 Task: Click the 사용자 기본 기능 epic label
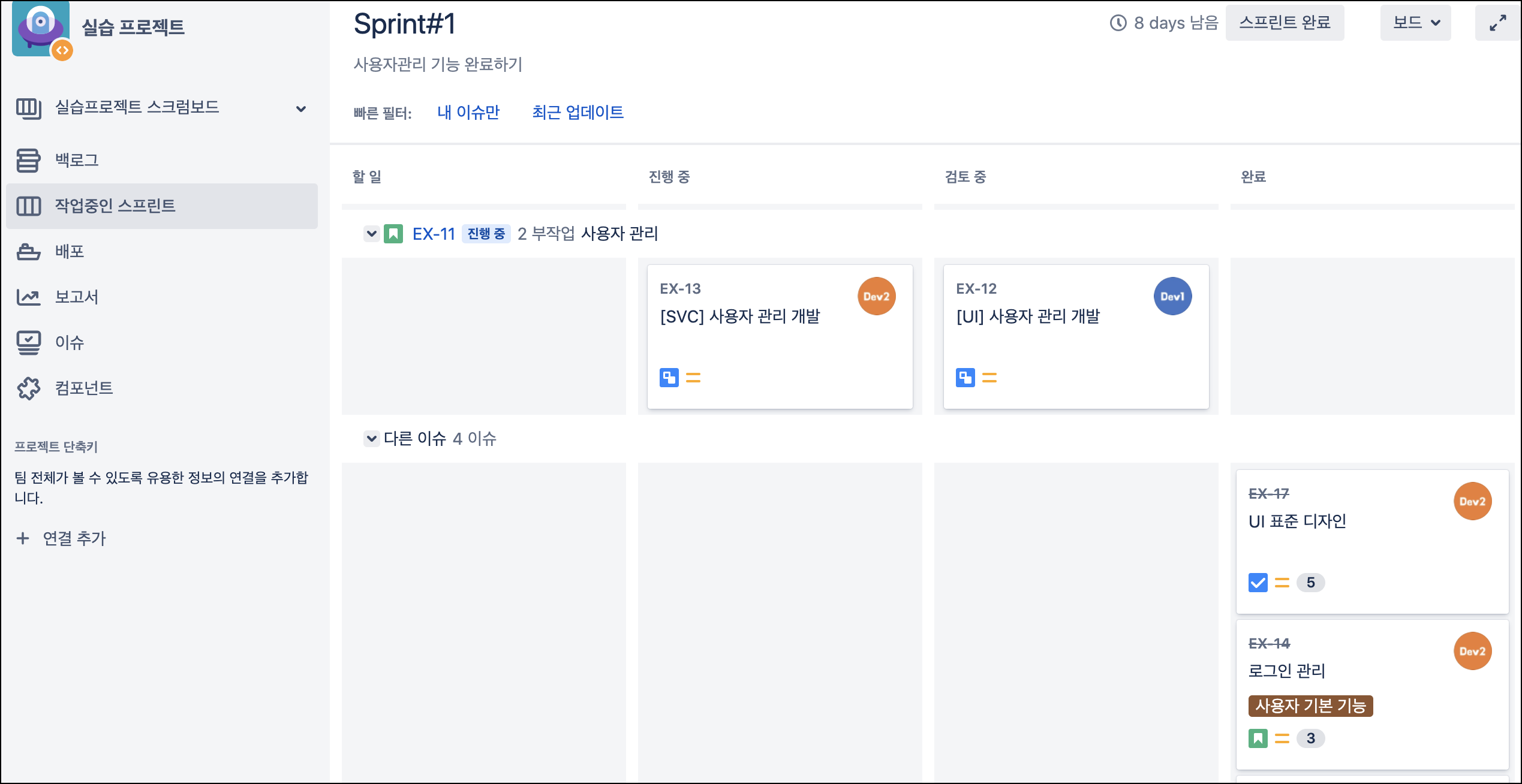coord(1310,705)
